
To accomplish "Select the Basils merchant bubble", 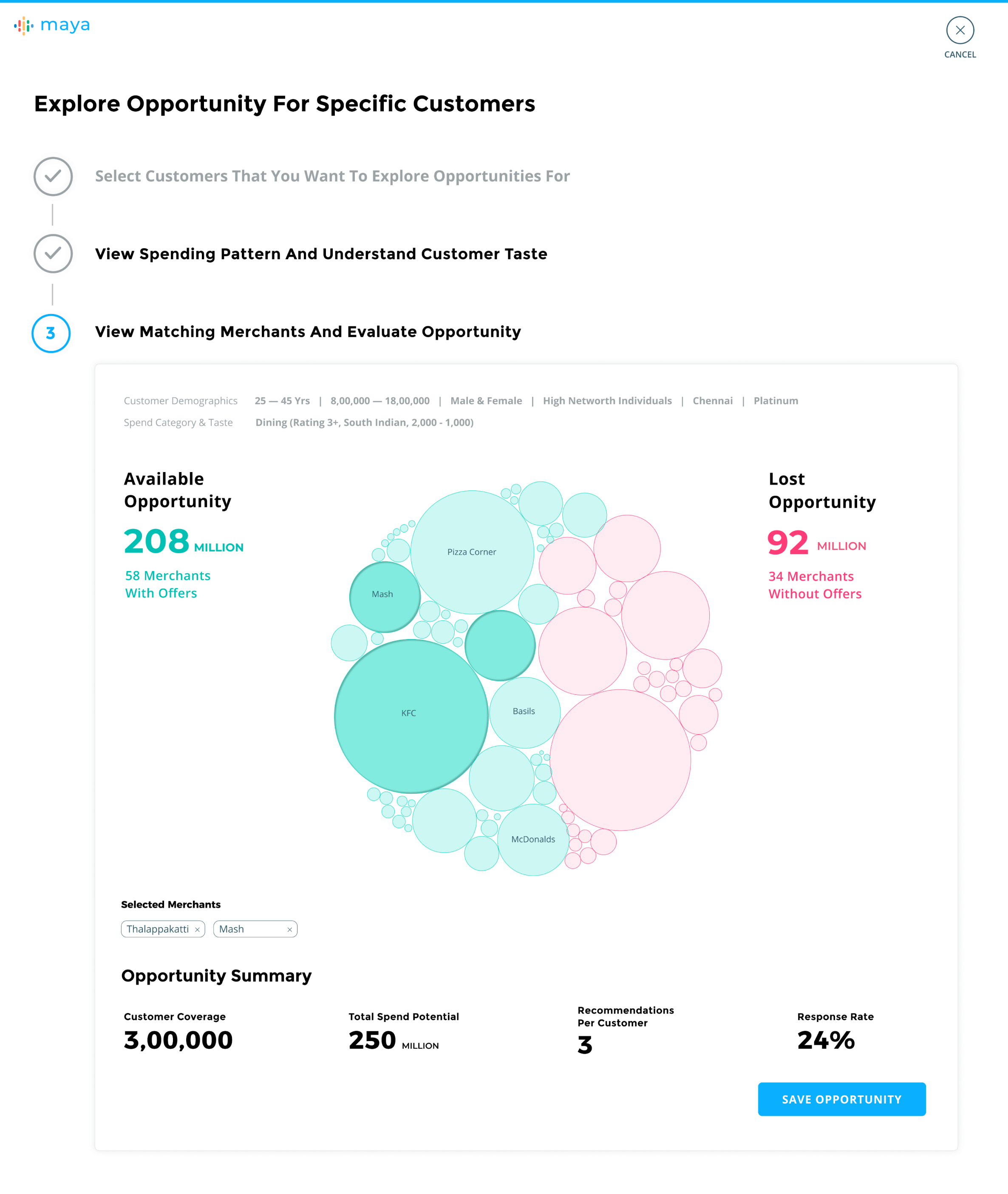I will (524, 712).
